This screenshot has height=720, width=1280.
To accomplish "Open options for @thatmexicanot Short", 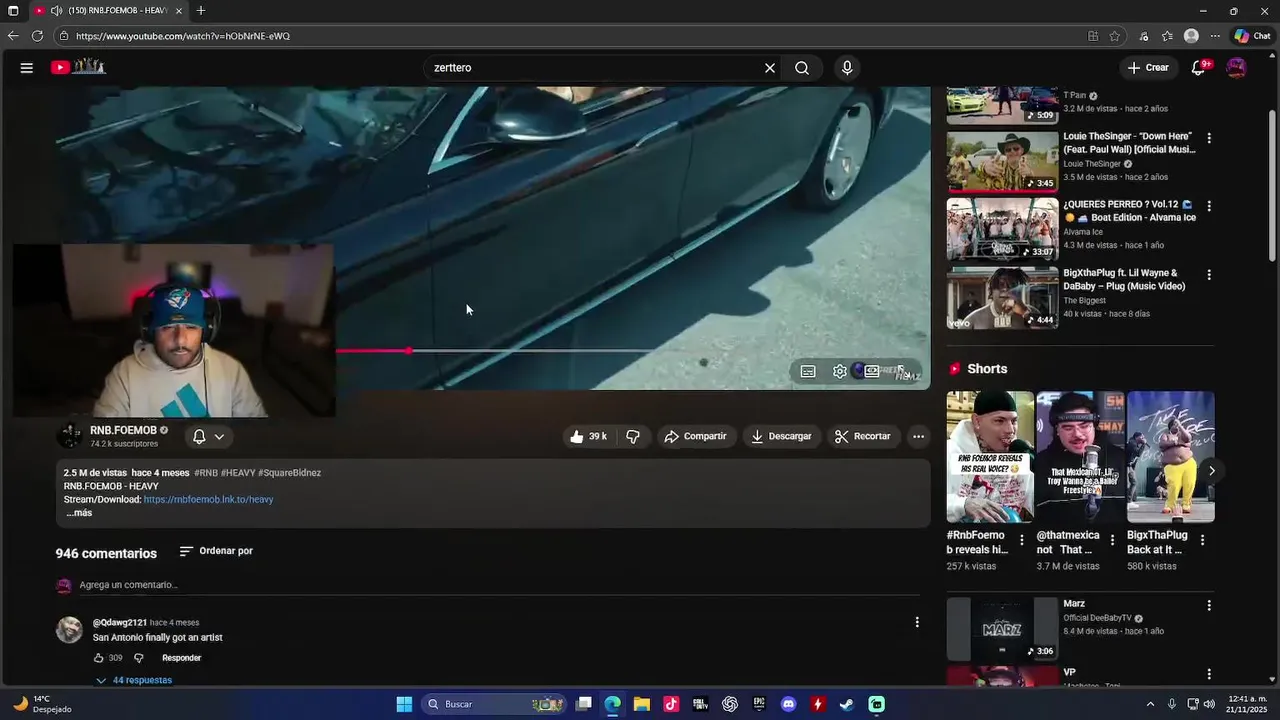I will (x=1112, y=540).
